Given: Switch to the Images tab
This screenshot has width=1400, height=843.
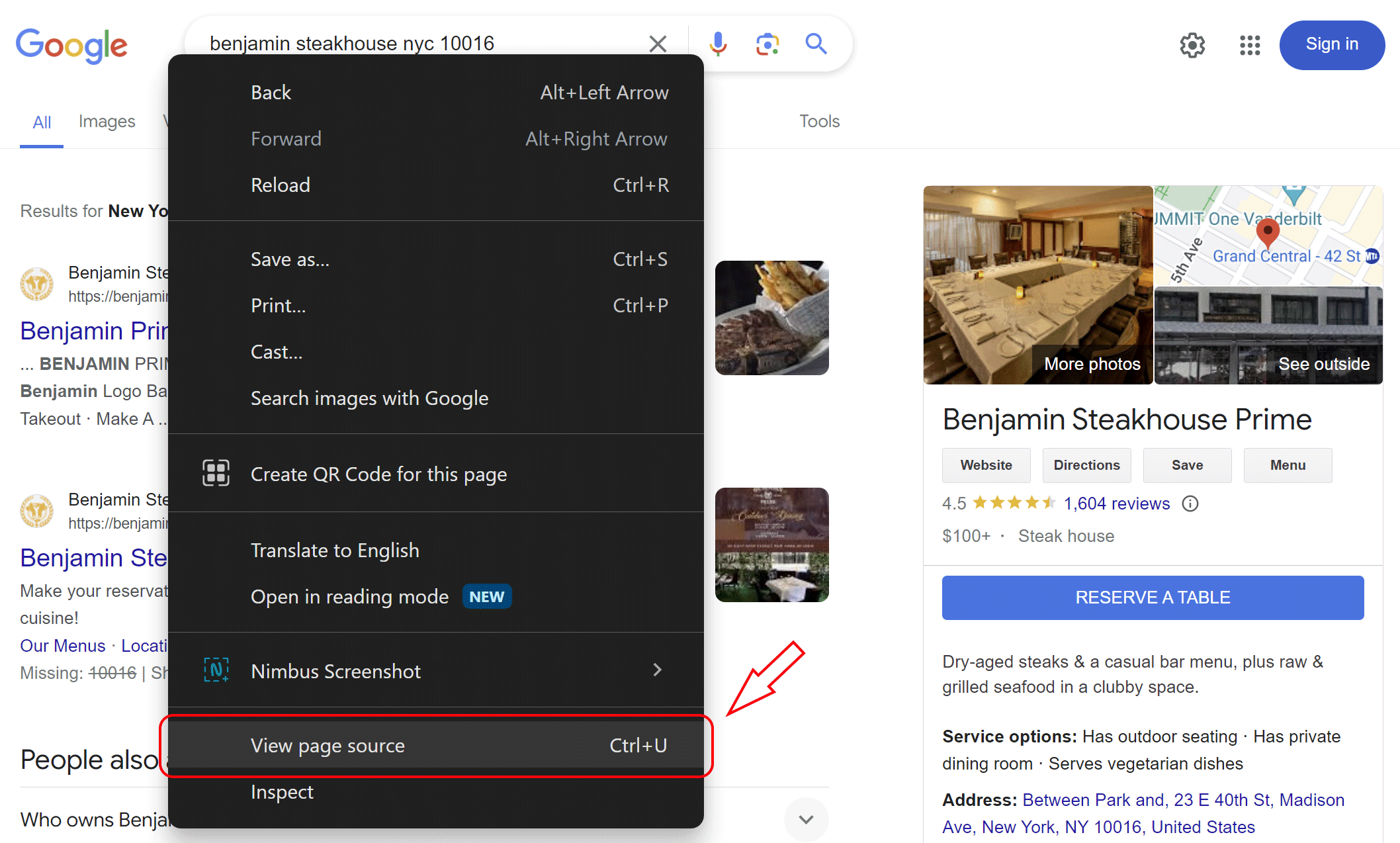Looking at the screenshot, I should tap(107, 121).
